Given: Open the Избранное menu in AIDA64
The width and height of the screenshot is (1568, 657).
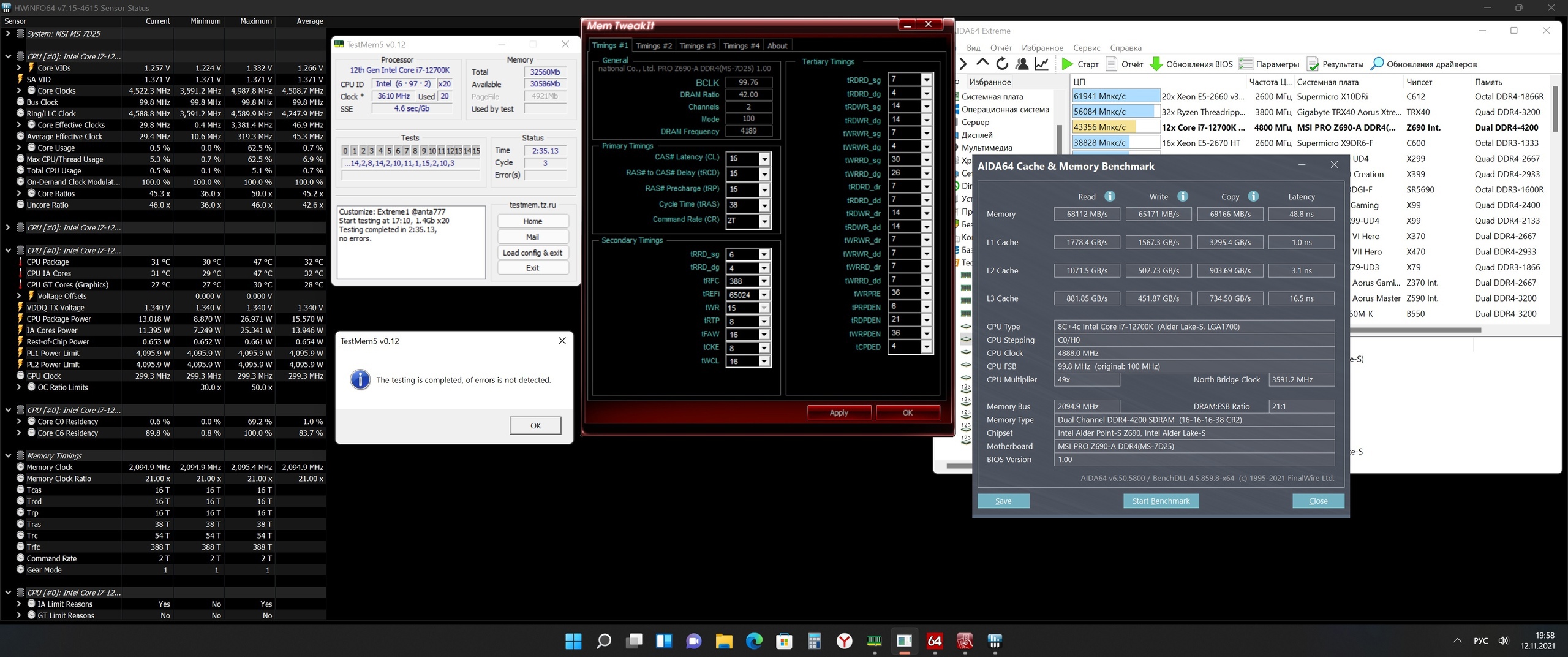Looking at the screenshot, I should [1042, 48].
